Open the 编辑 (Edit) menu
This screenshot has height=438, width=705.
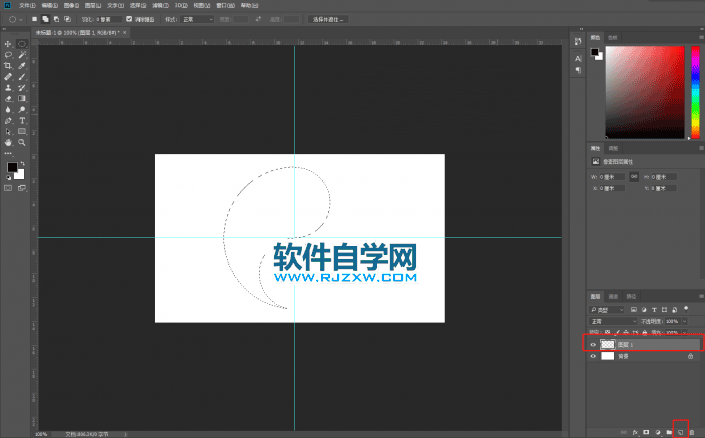[49, 5]
